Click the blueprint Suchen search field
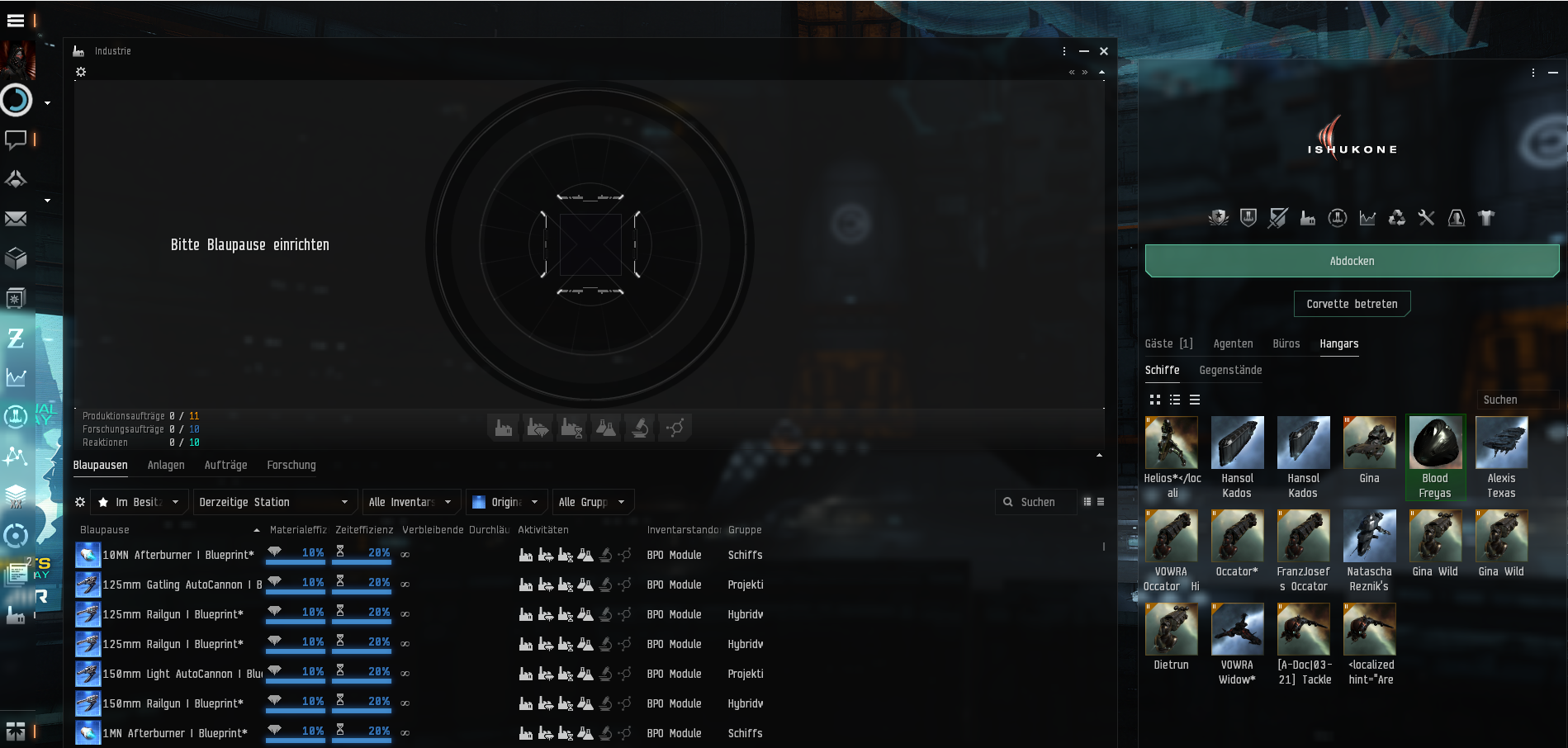1568x748 pixels. click(x=1036, y=502)
